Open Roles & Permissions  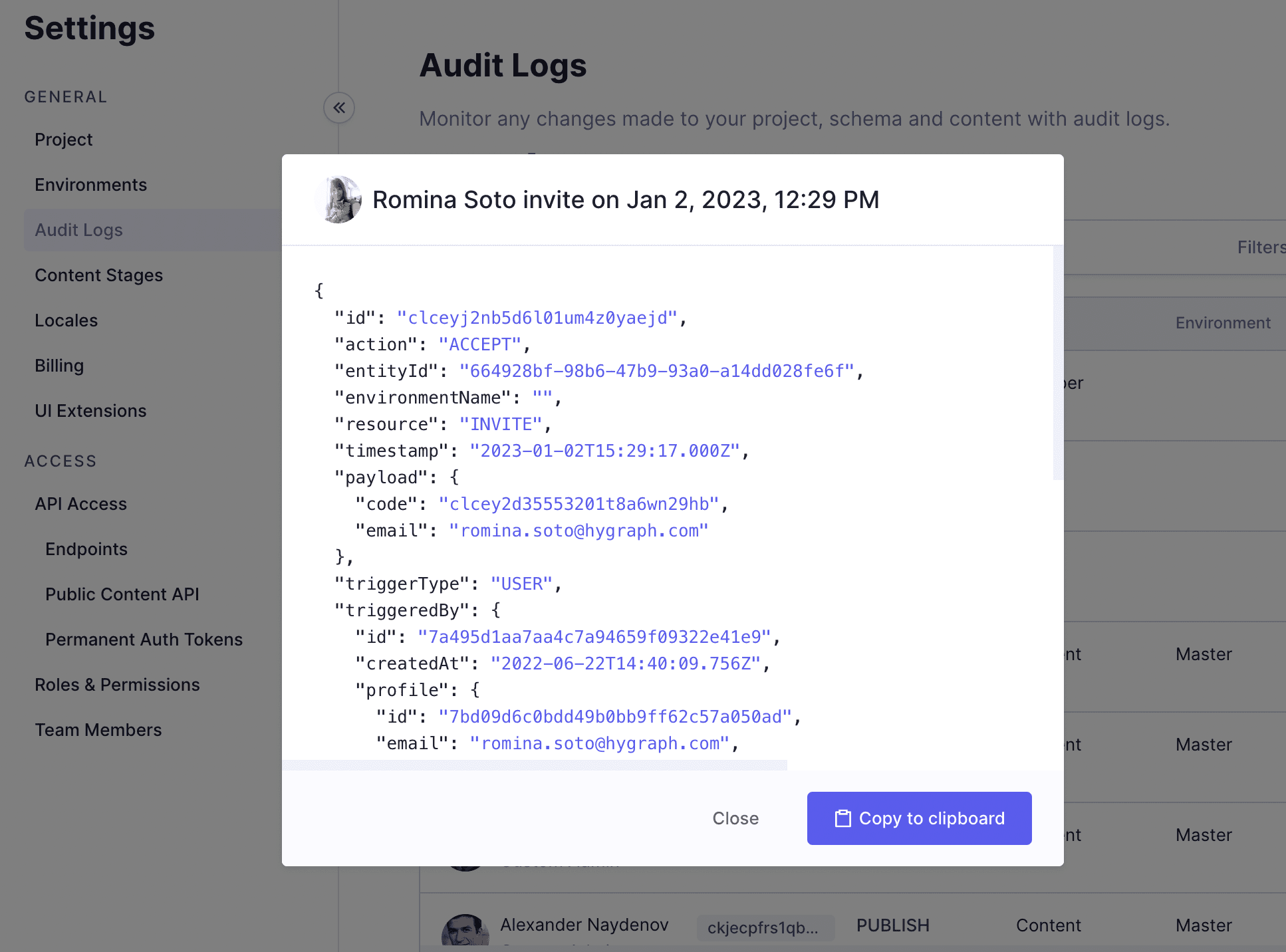click(x=117, y=684)
